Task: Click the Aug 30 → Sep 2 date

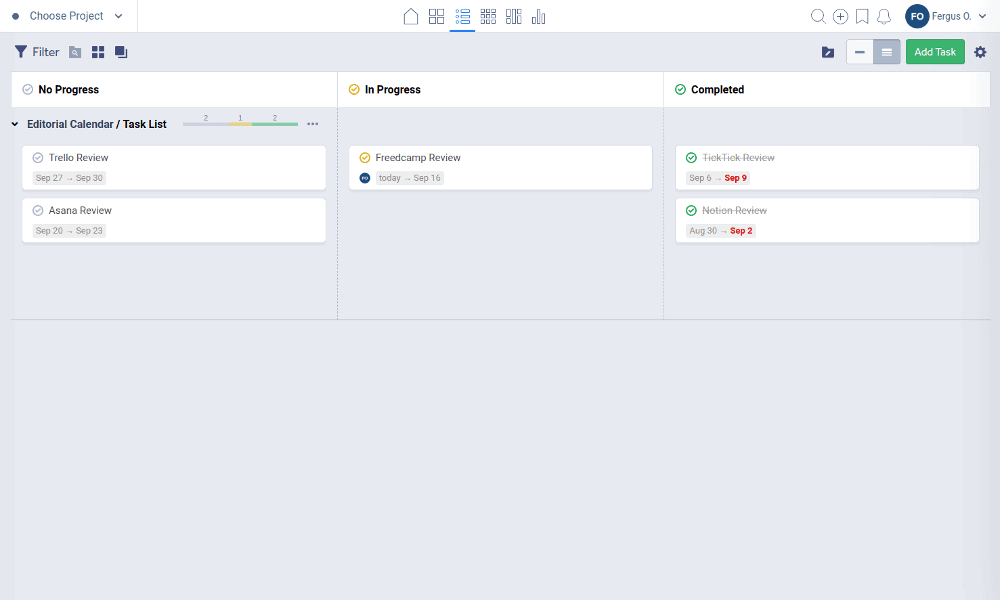Action: pos(721,231)
